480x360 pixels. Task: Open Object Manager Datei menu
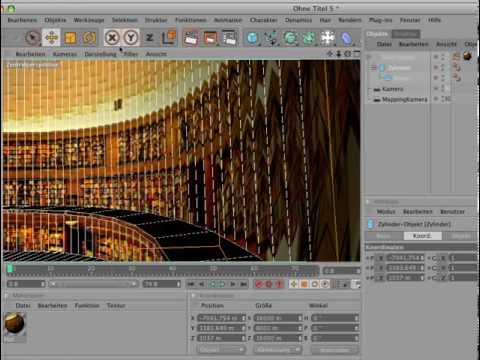(384, 44)
